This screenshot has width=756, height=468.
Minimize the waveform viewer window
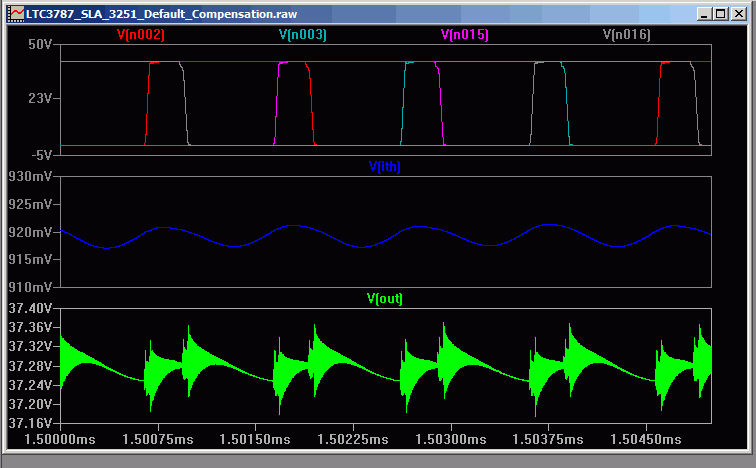coord(704,16)
